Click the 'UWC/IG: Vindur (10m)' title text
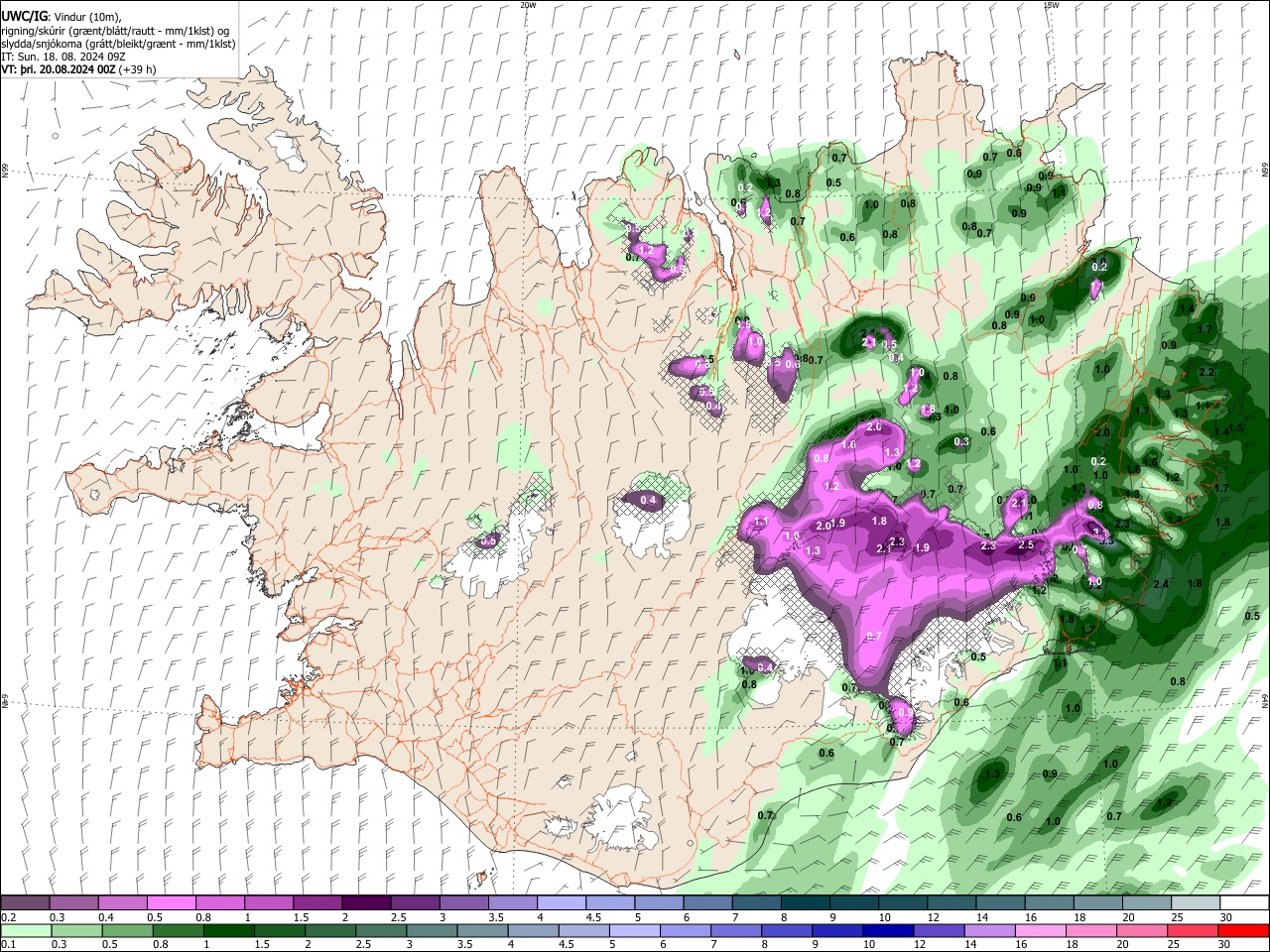Image resolution: width=1270 pixels, height=952 pixels. (x=62, y=17)
